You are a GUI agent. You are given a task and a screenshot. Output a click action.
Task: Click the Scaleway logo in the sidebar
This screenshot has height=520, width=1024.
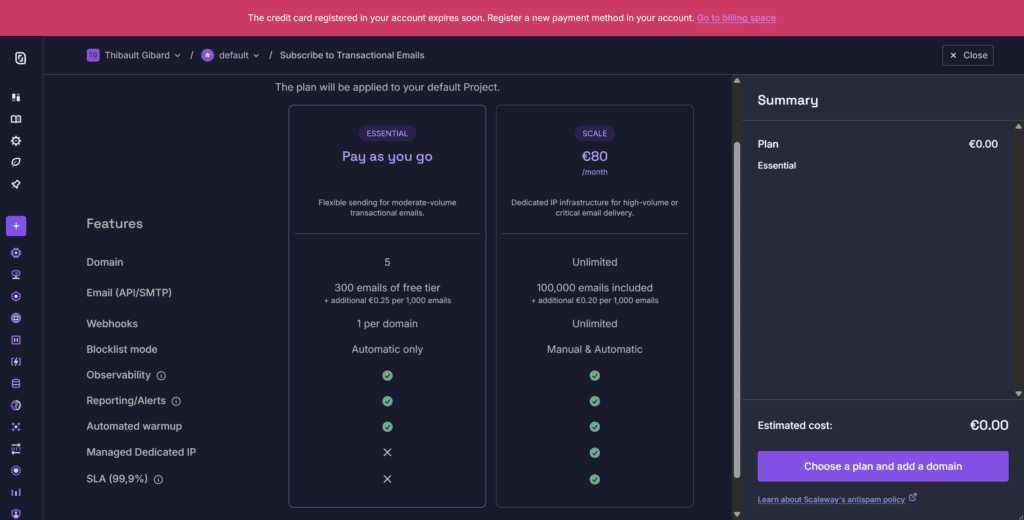pos(20,58)
